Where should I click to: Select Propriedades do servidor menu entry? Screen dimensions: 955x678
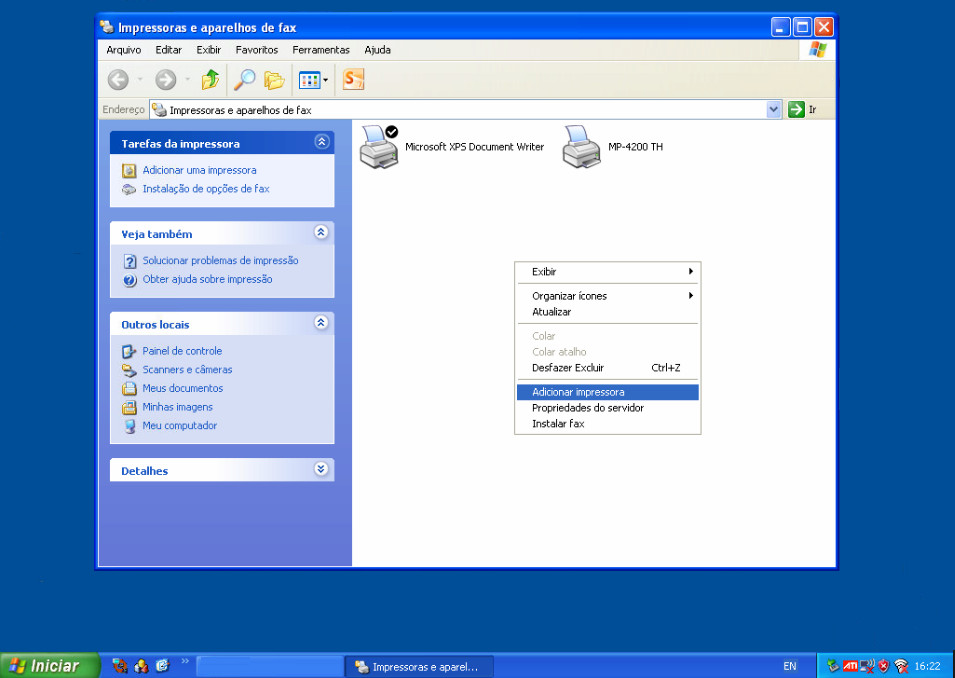[588, 408]
